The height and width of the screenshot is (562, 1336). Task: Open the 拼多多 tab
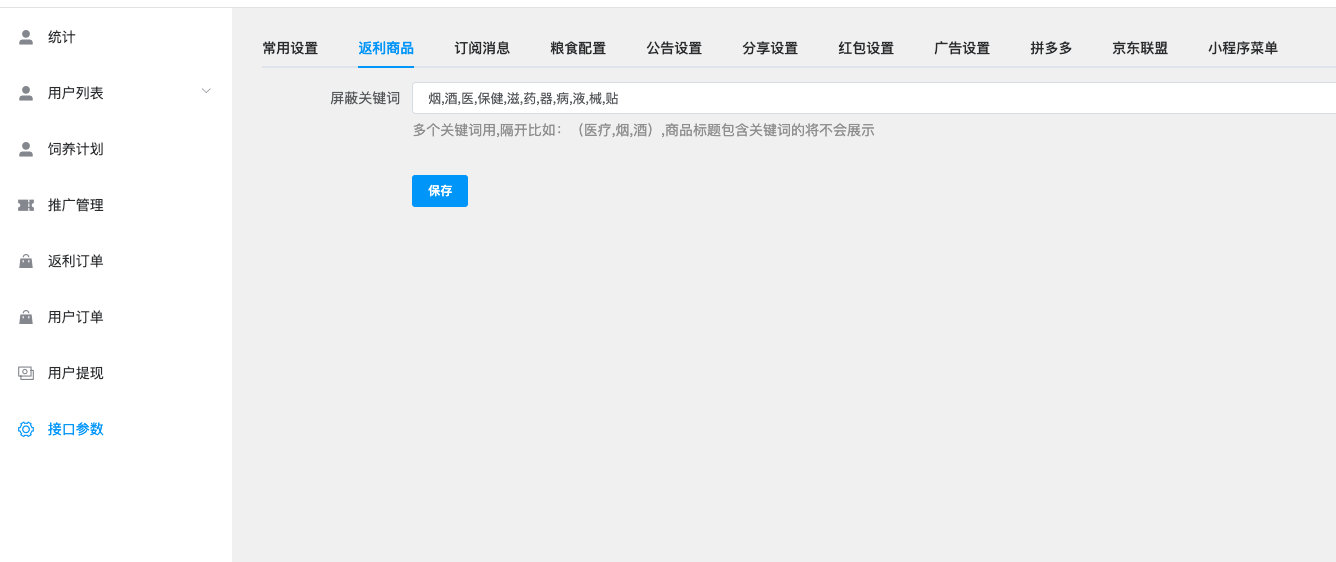coord(1051,48)
